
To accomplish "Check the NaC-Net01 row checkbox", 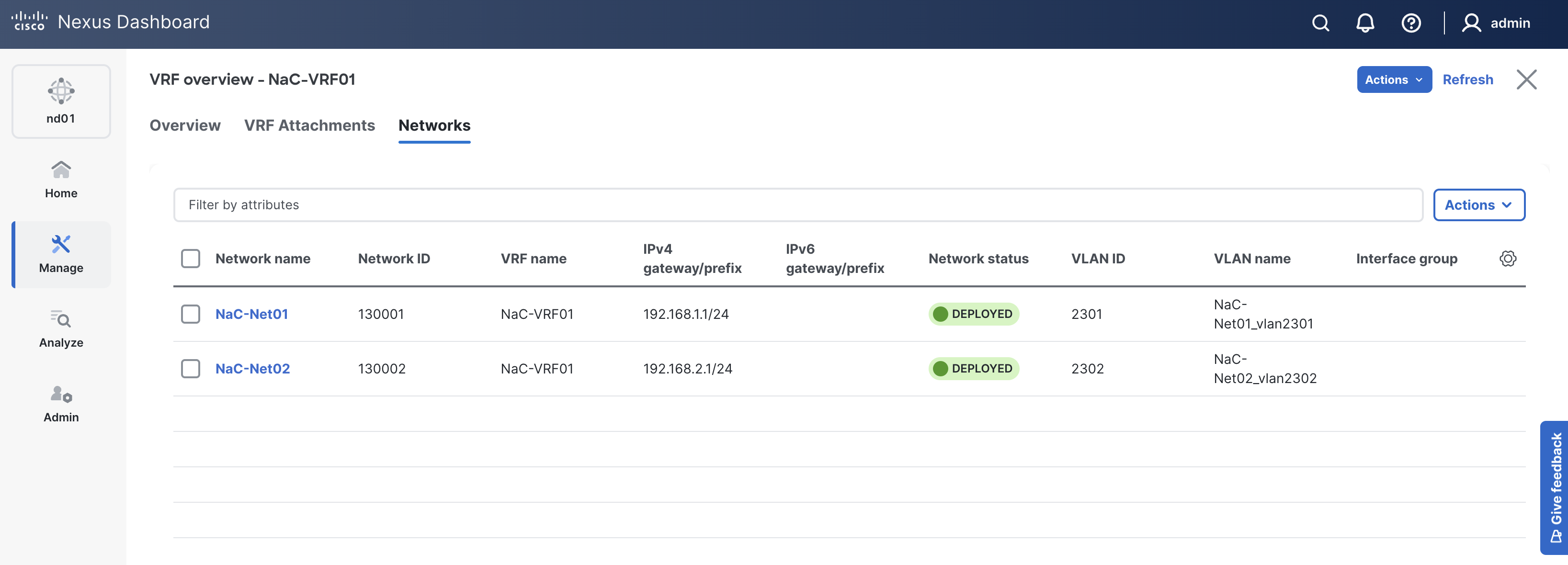I will click(191, 314).
